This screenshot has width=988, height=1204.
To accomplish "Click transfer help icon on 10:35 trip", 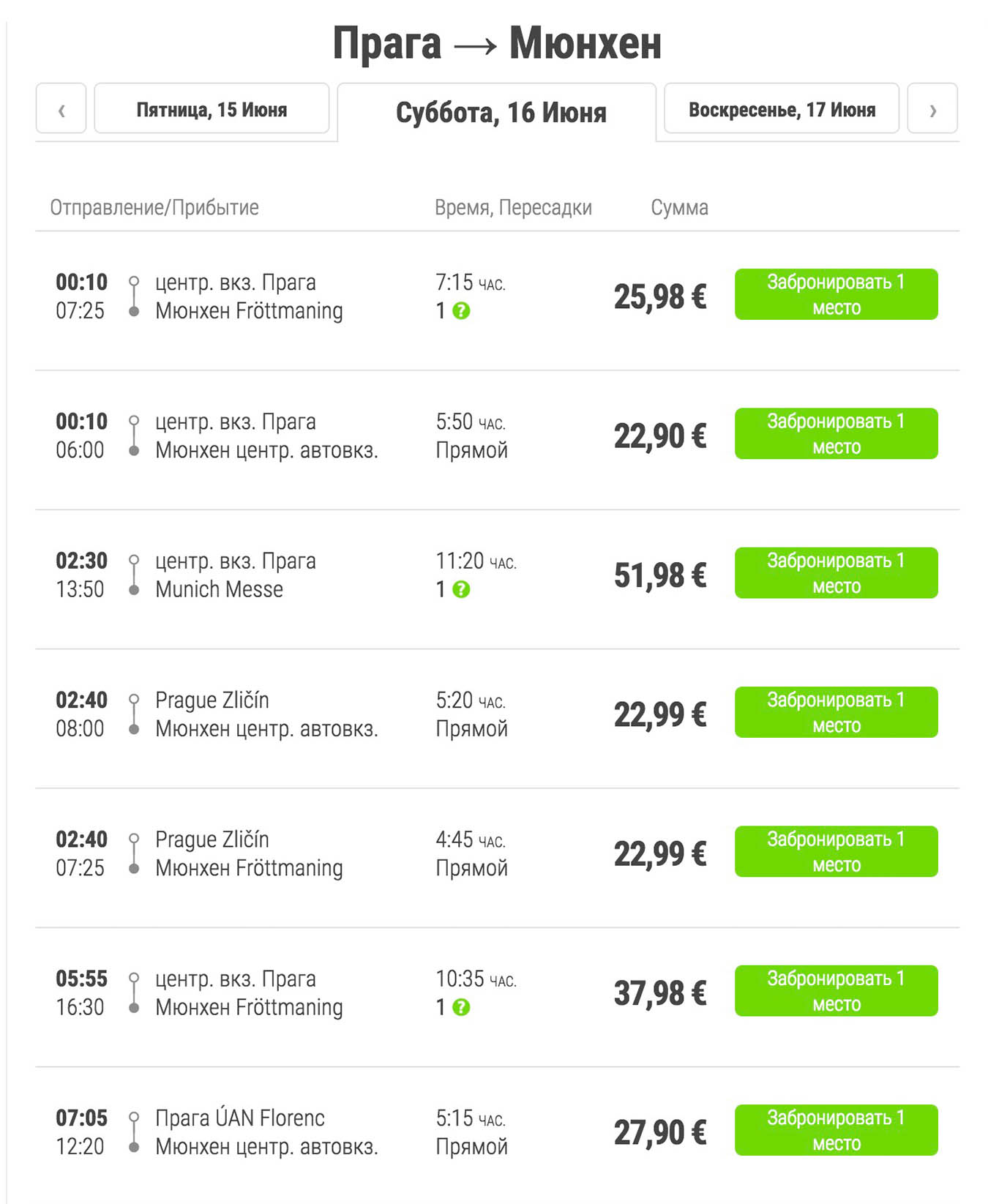I will (x=461, y=1007).
